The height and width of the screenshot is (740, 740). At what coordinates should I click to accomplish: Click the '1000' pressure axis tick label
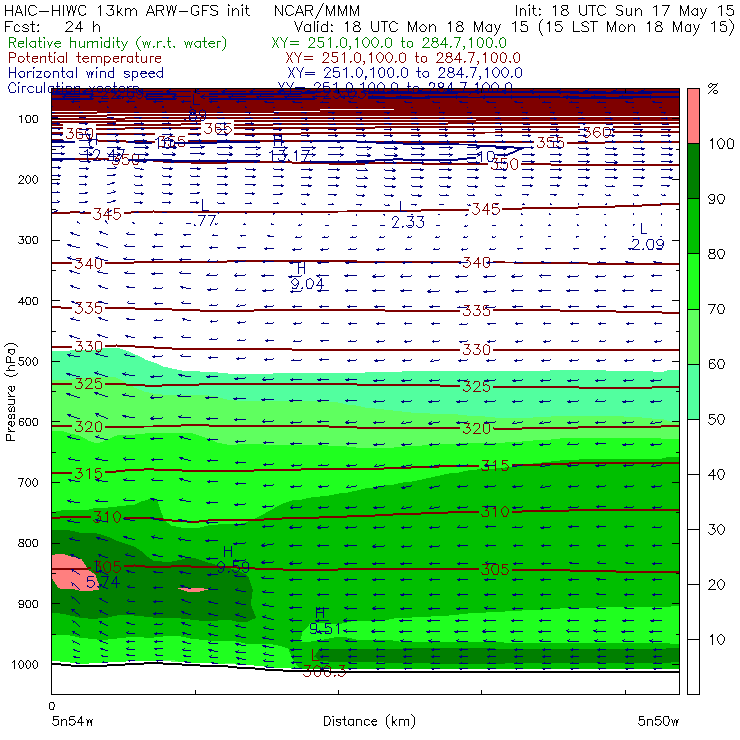(x=25, y=664)
